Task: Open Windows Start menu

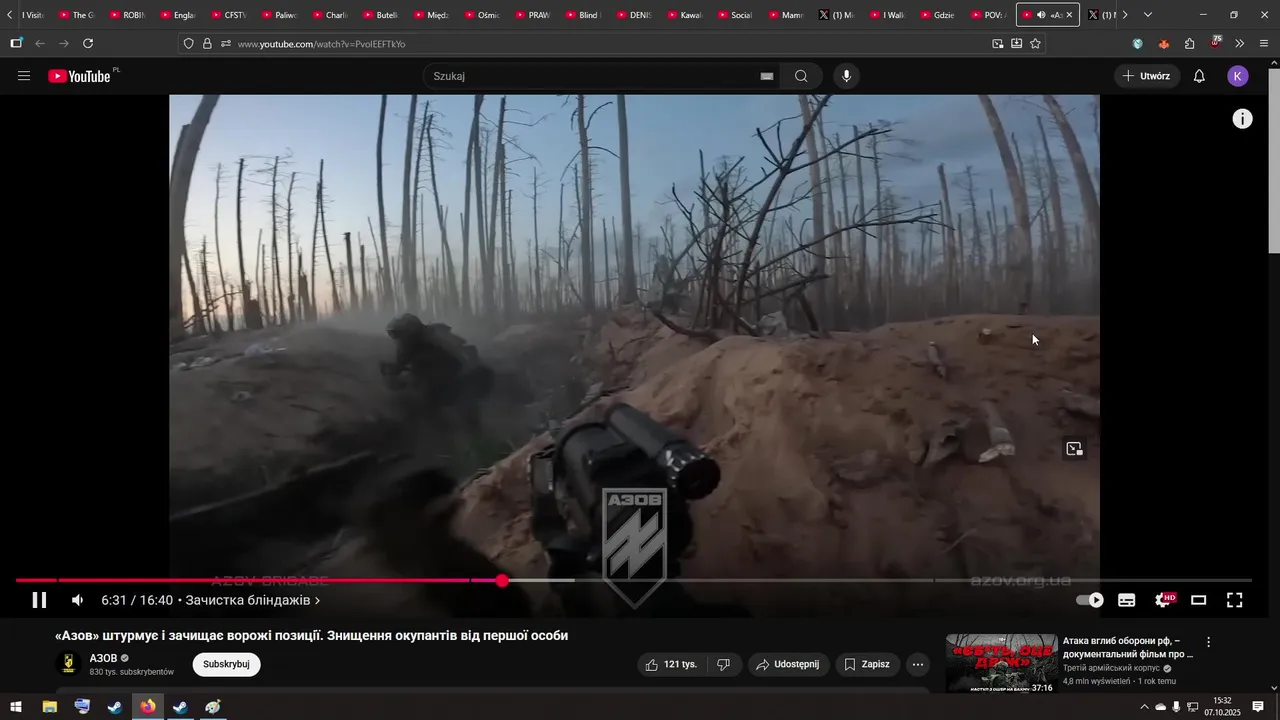Action: [x=16, y=707]
